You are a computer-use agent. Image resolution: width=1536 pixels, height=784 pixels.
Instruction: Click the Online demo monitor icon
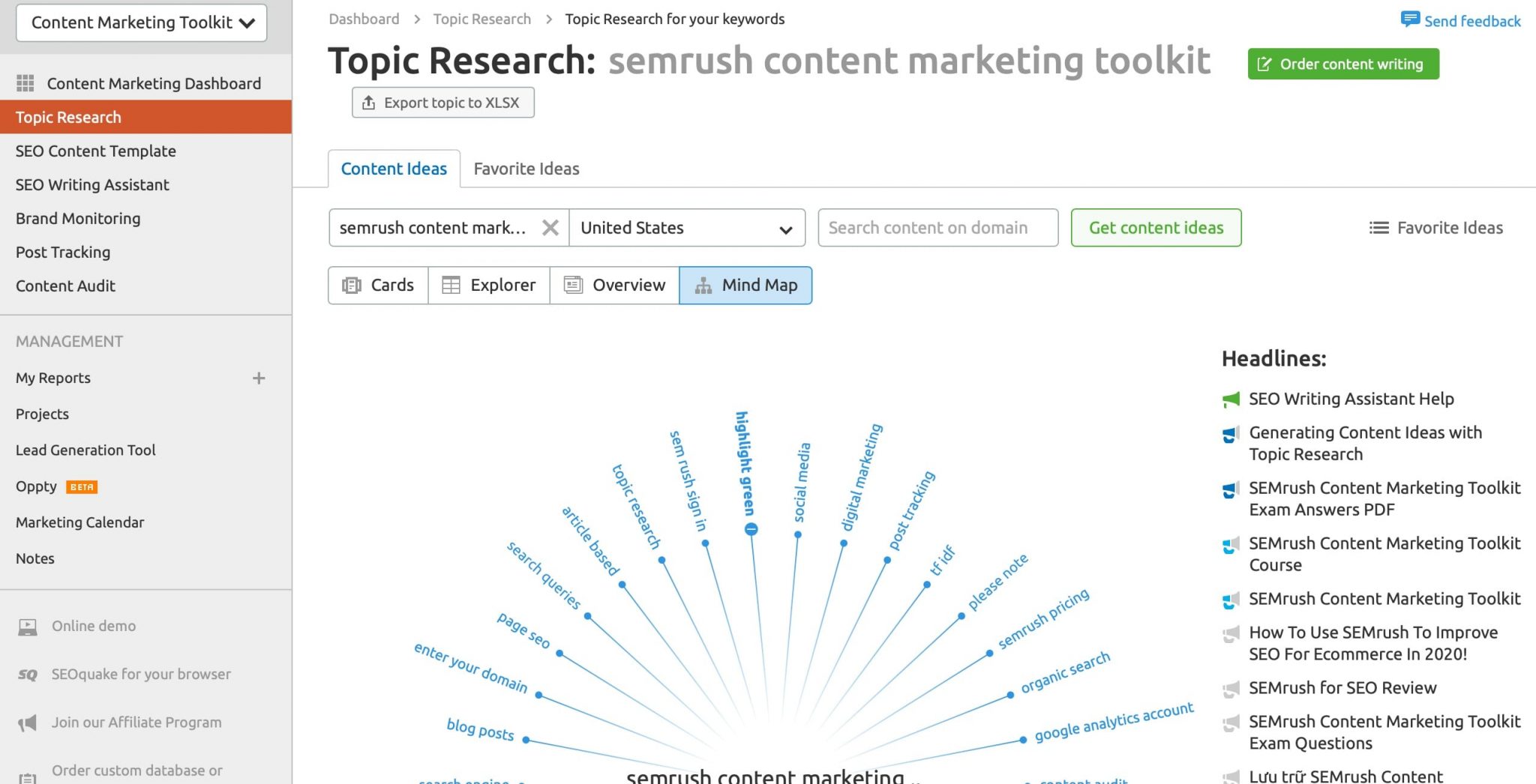[28, 625]
